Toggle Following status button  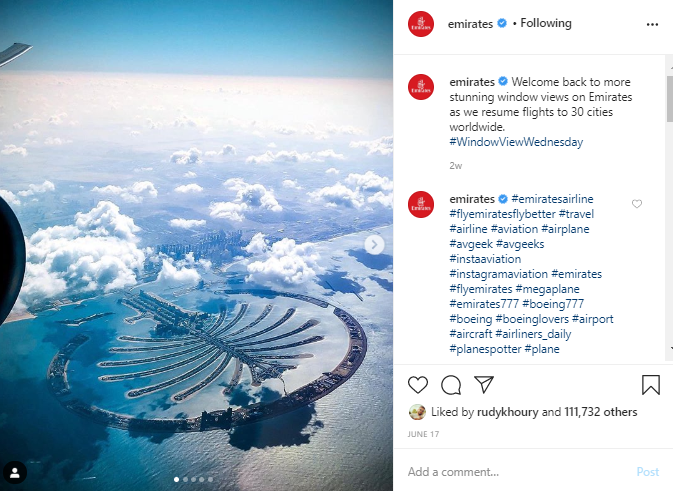(x=546, y=23)
